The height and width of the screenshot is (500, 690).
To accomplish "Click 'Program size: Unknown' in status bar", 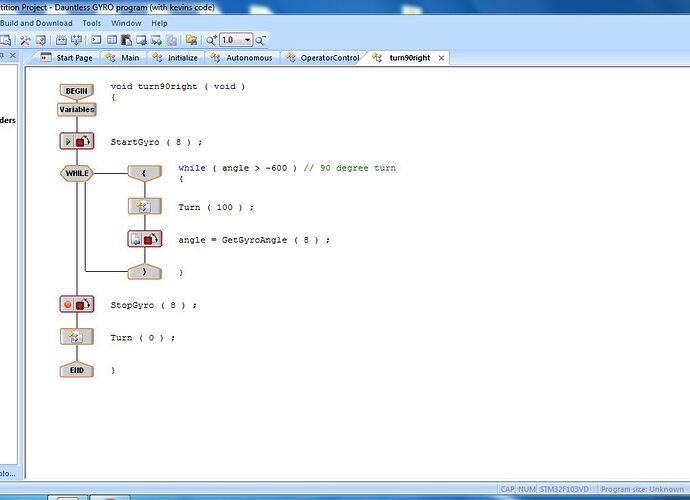I will pyautogui.click(x=642, y=489).
